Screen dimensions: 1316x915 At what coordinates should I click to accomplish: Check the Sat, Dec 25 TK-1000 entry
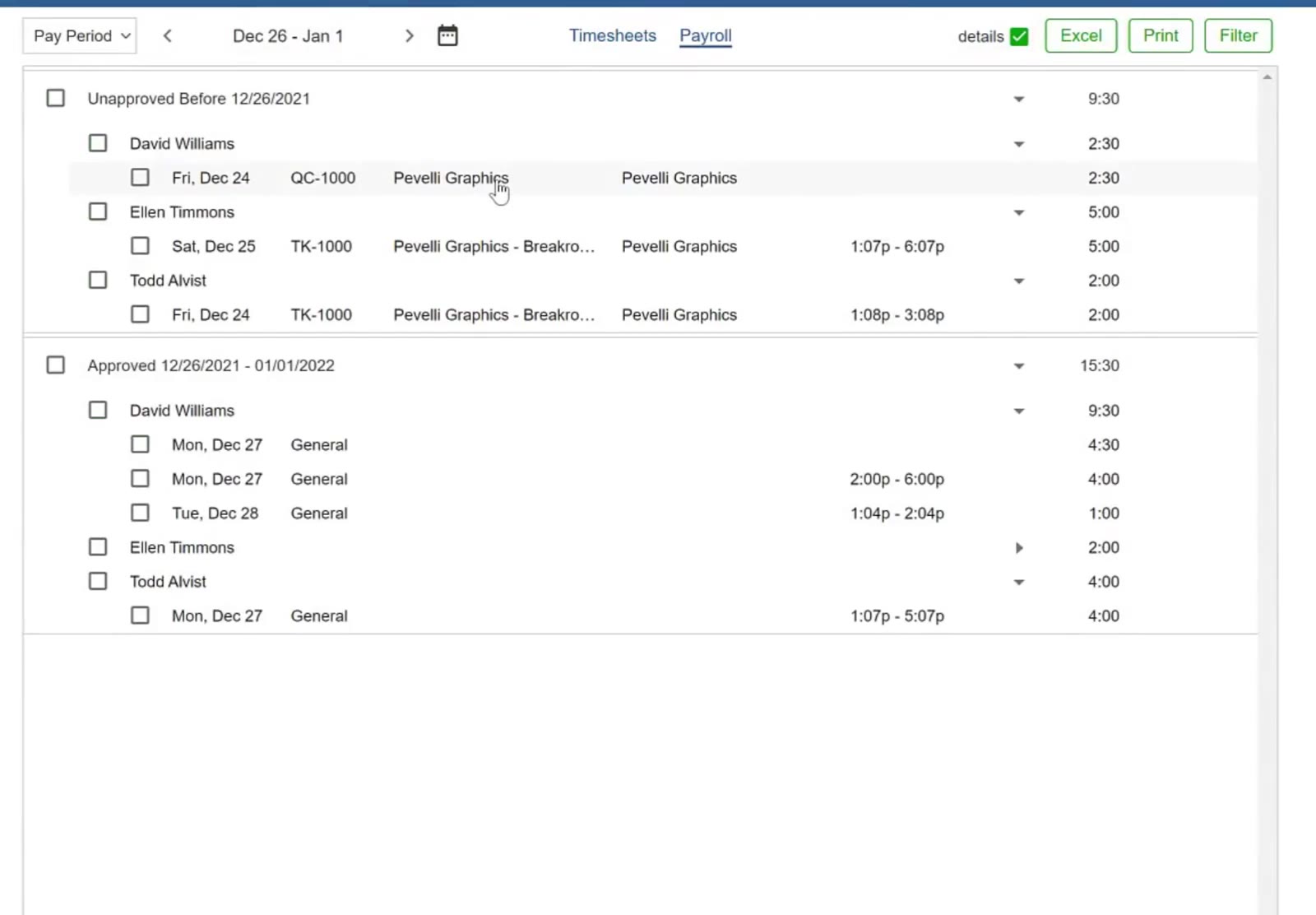coord(141,245)
